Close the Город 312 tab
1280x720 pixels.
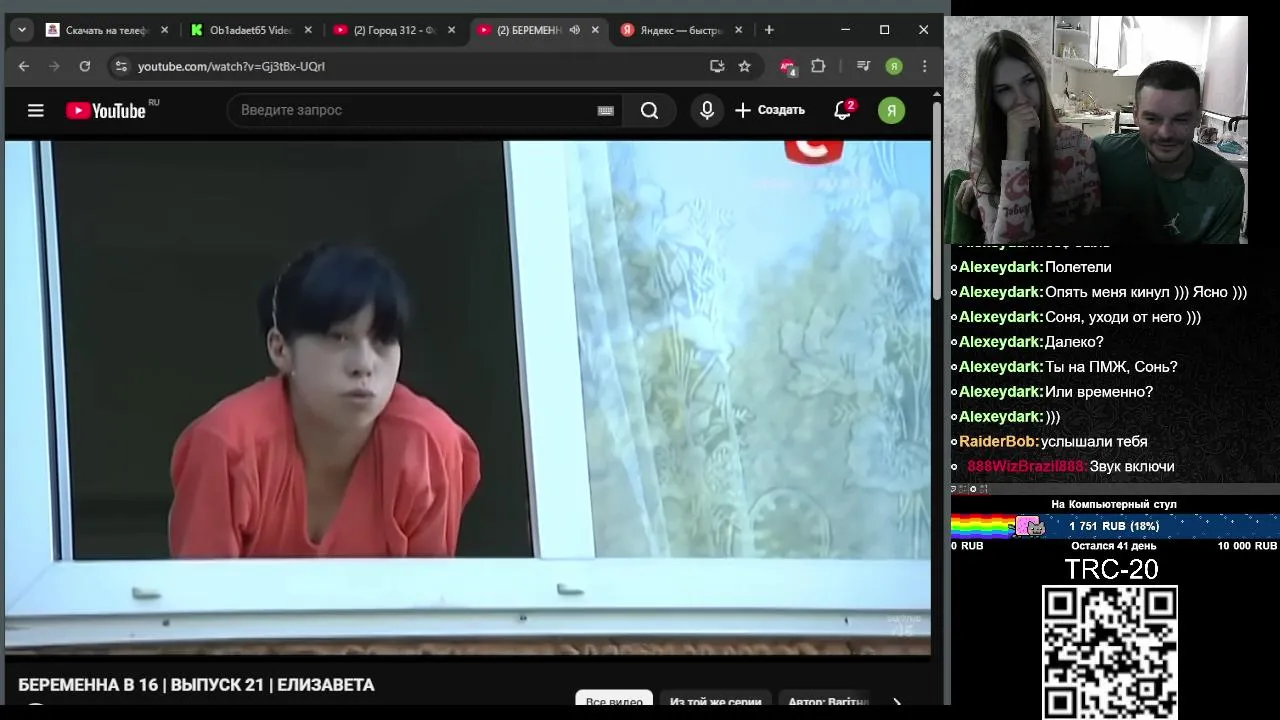tap(452, 30)
